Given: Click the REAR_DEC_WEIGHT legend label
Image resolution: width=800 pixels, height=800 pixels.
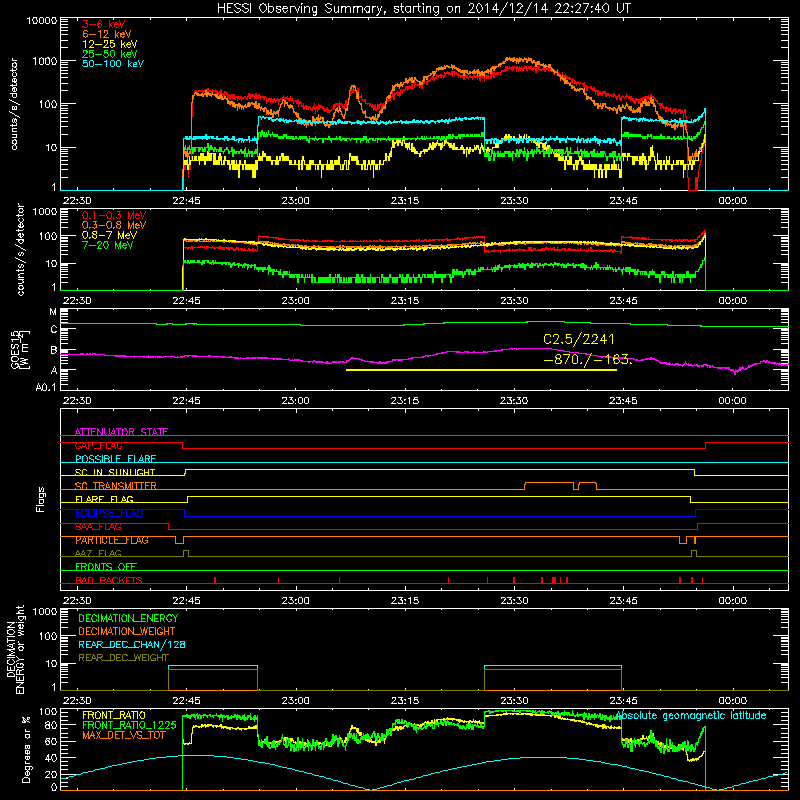Looking at the screenshot, I should tap(123, 658).
